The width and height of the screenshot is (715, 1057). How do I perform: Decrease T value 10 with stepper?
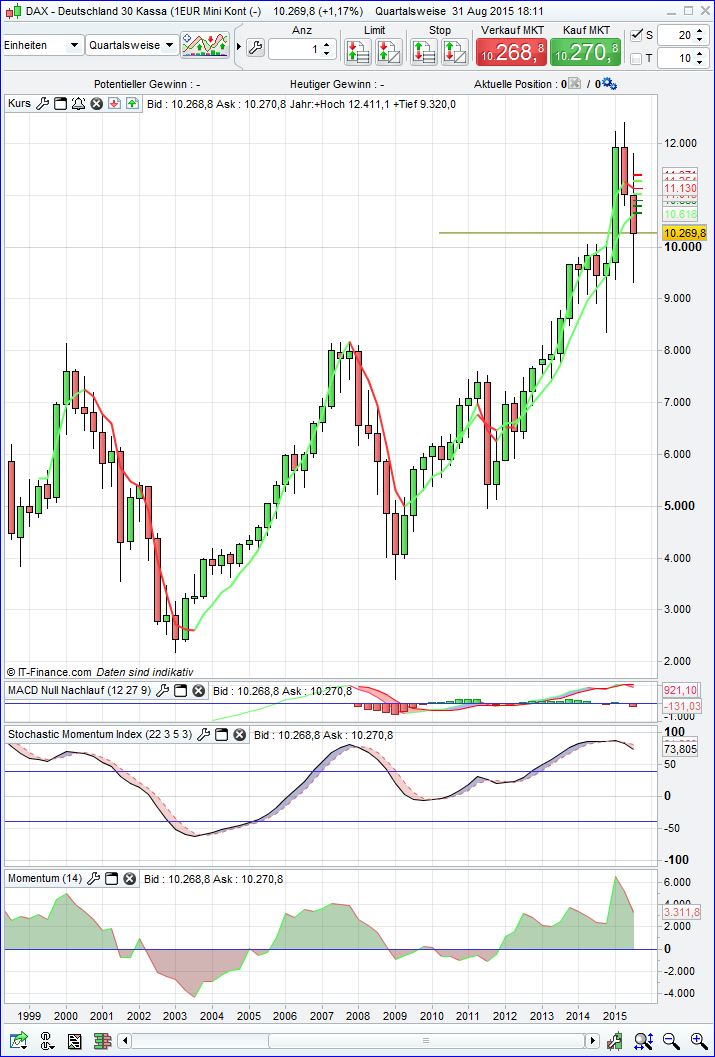(699, 63)
